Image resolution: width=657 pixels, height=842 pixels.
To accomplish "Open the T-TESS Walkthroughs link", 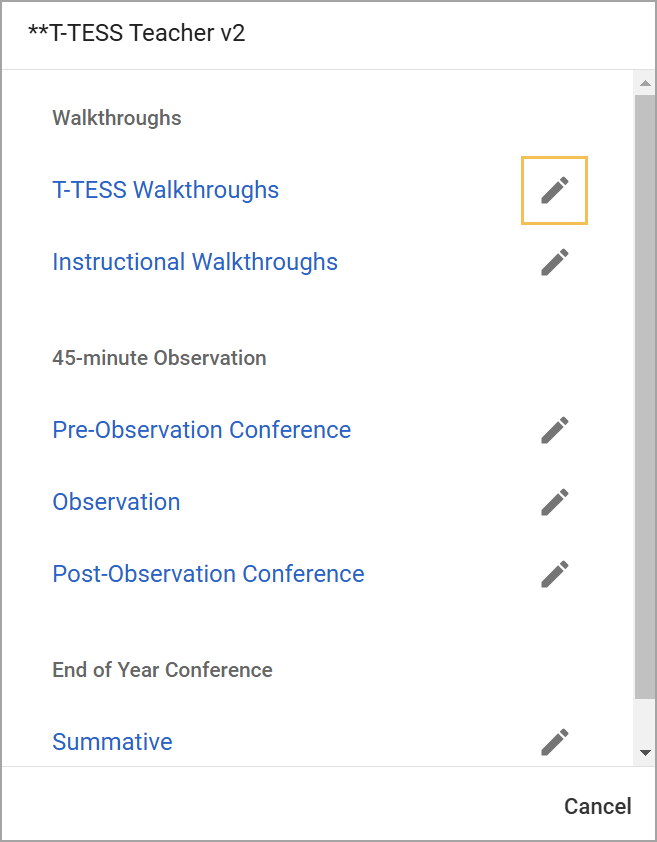I will click(x=165, y=190).
